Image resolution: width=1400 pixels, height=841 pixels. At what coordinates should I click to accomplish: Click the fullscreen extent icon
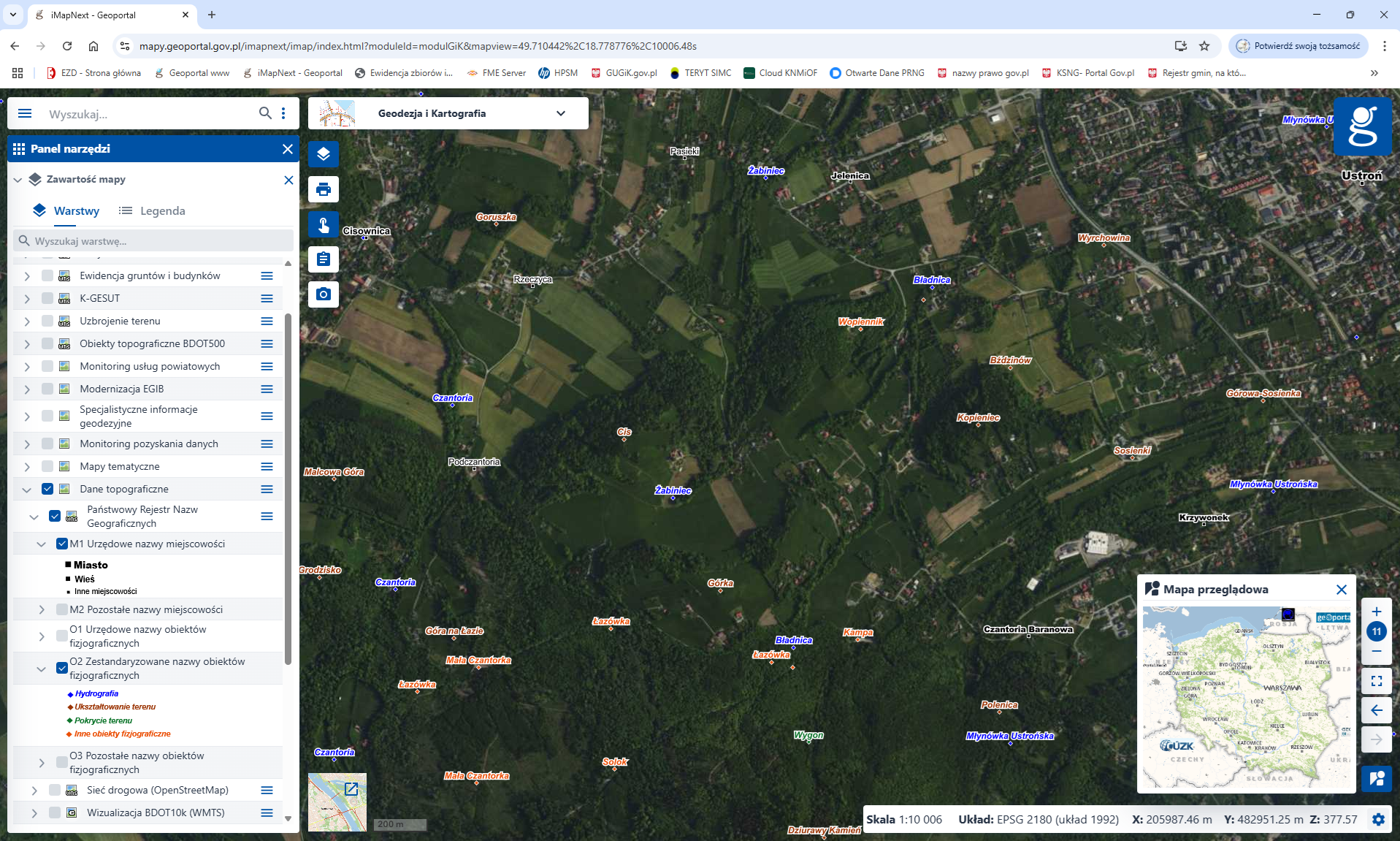click(x=1376, y=681)
